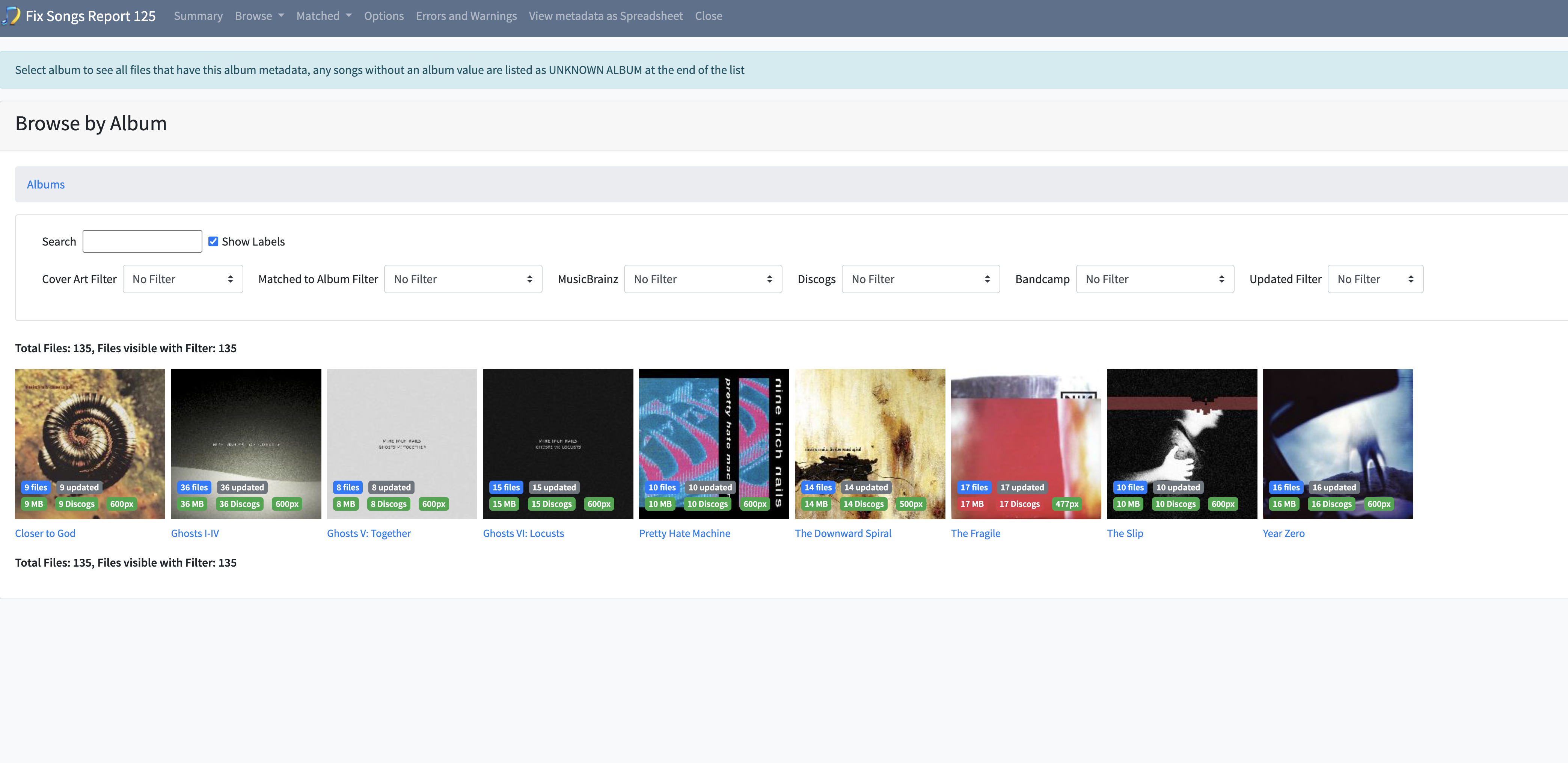Open the Matched menu in navbar
1568x763 pixels.
323,16
